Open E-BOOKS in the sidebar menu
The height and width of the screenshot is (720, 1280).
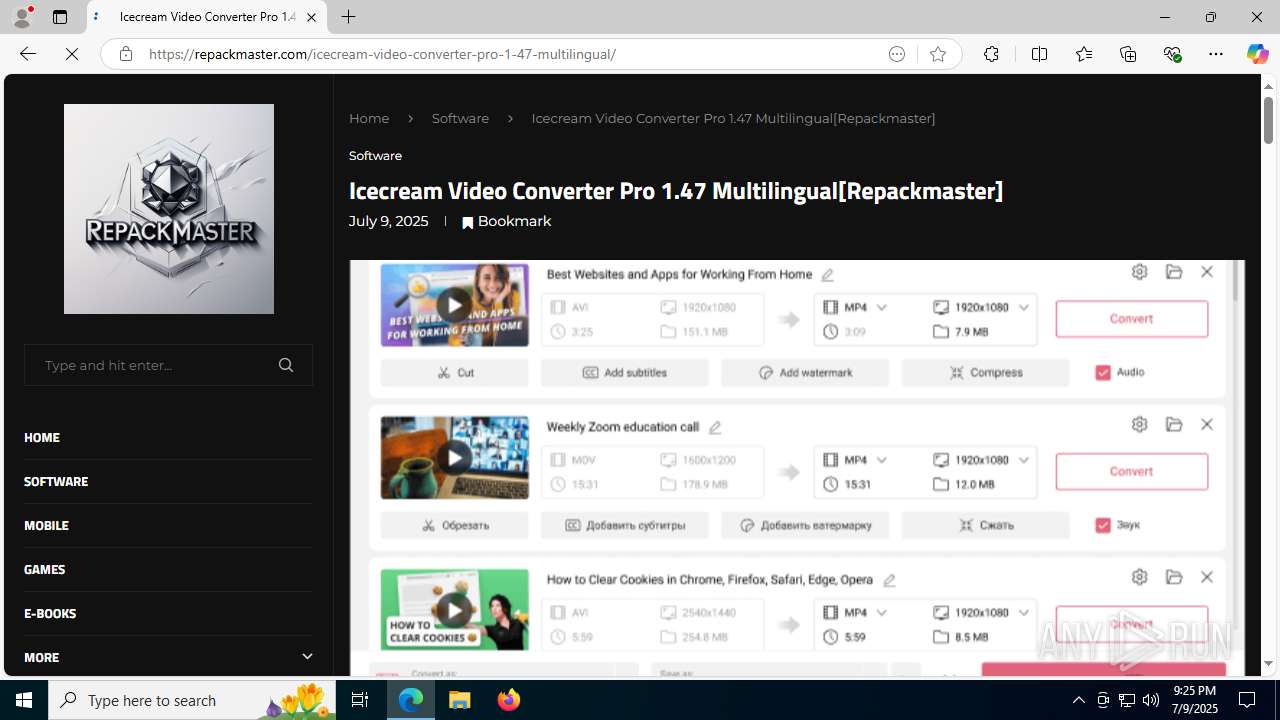point(50,613)
